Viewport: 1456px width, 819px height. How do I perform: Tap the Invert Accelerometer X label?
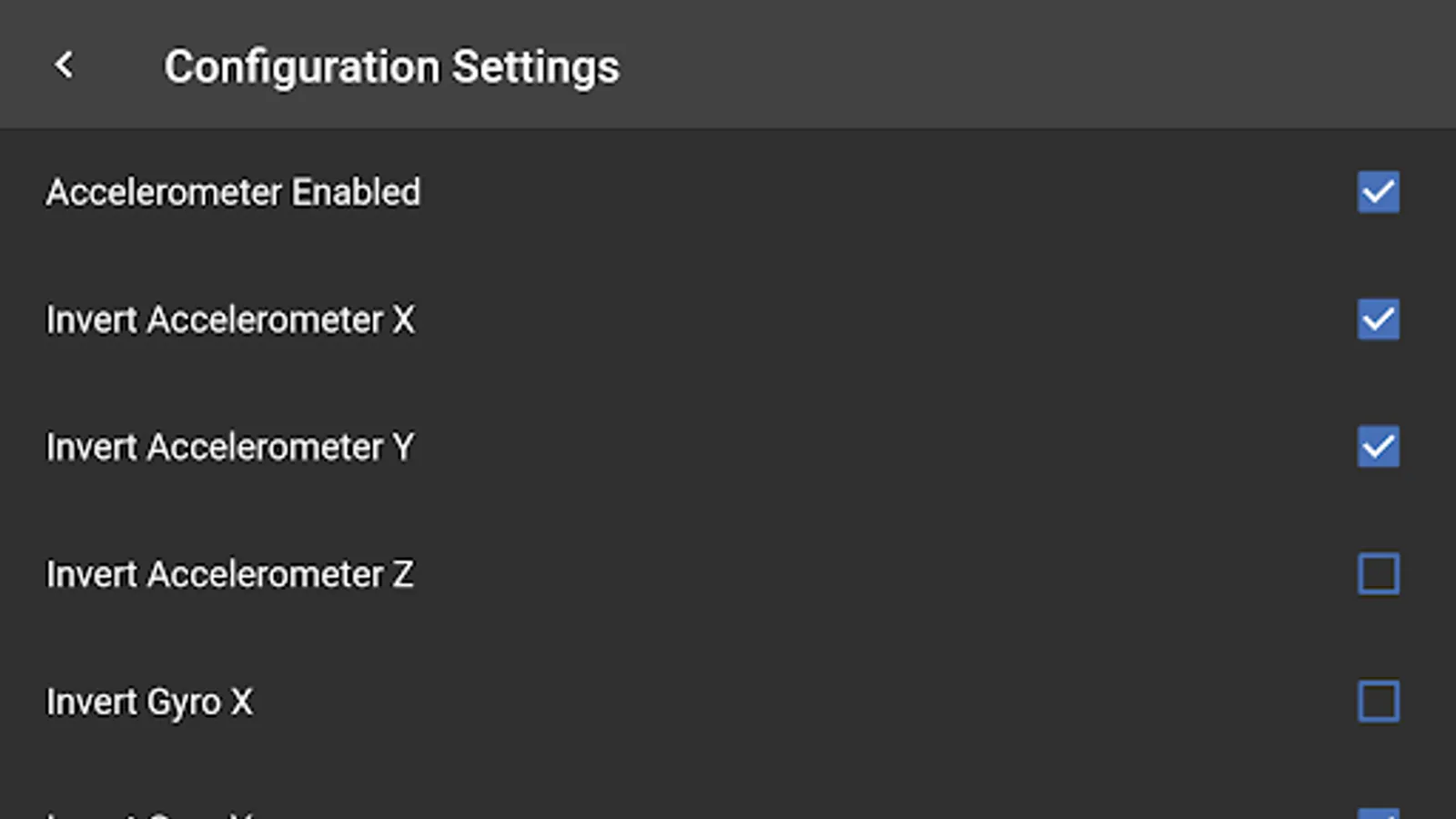pos(230,319)
